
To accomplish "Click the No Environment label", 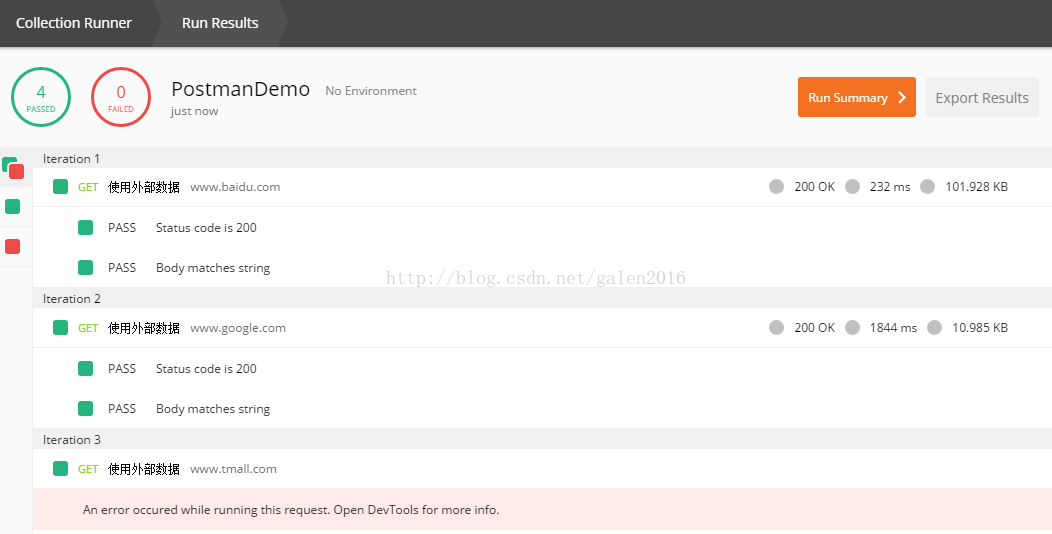I will click(x=371, y=91).
